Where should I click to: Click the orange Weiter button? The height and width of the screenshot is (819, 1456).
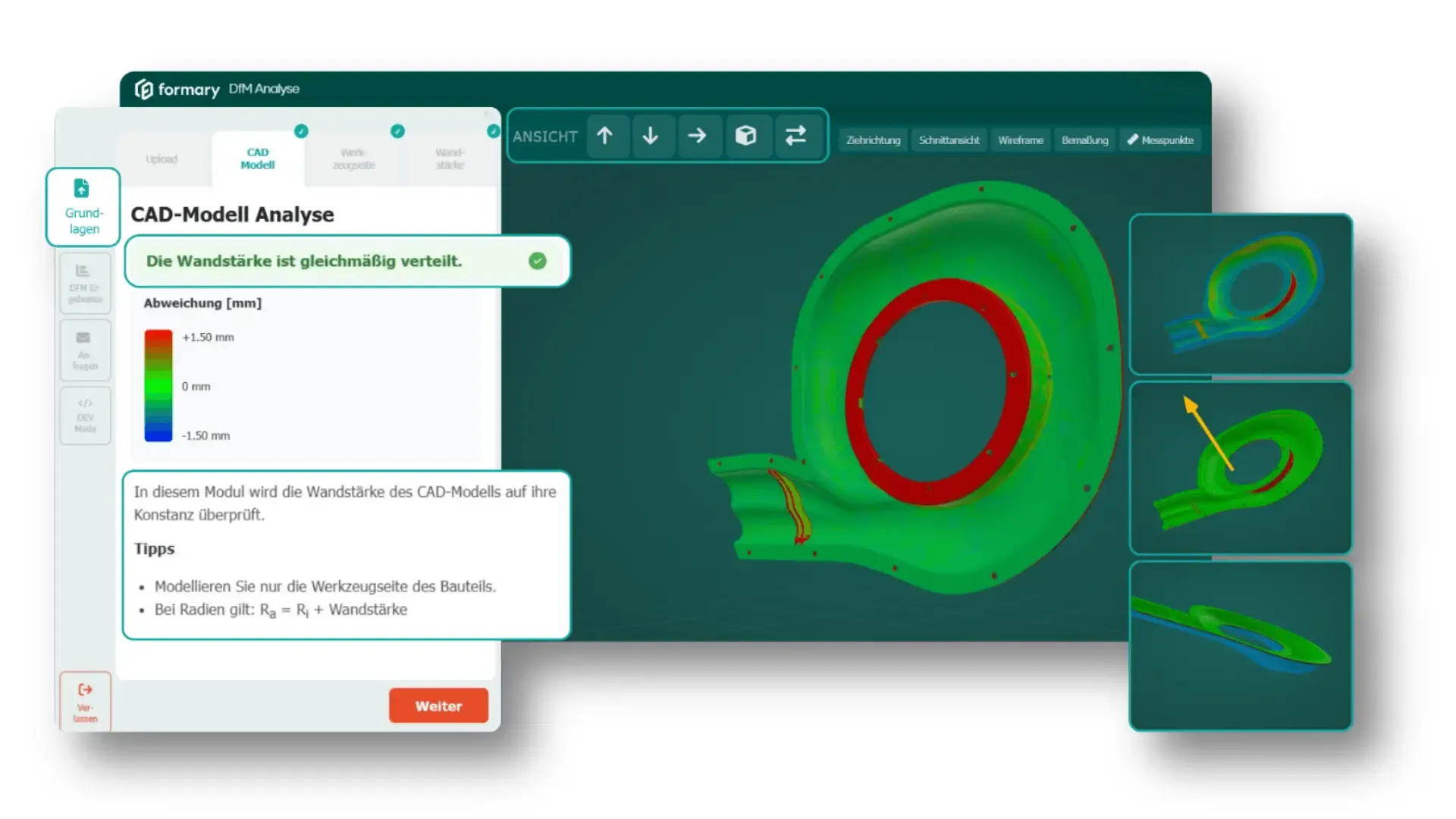click(438, 706)
